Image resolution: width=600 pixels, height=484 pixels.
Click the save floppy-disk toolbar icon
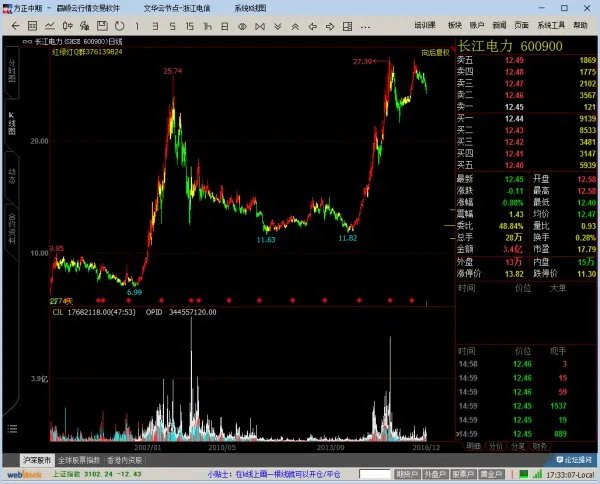[102, 26]
